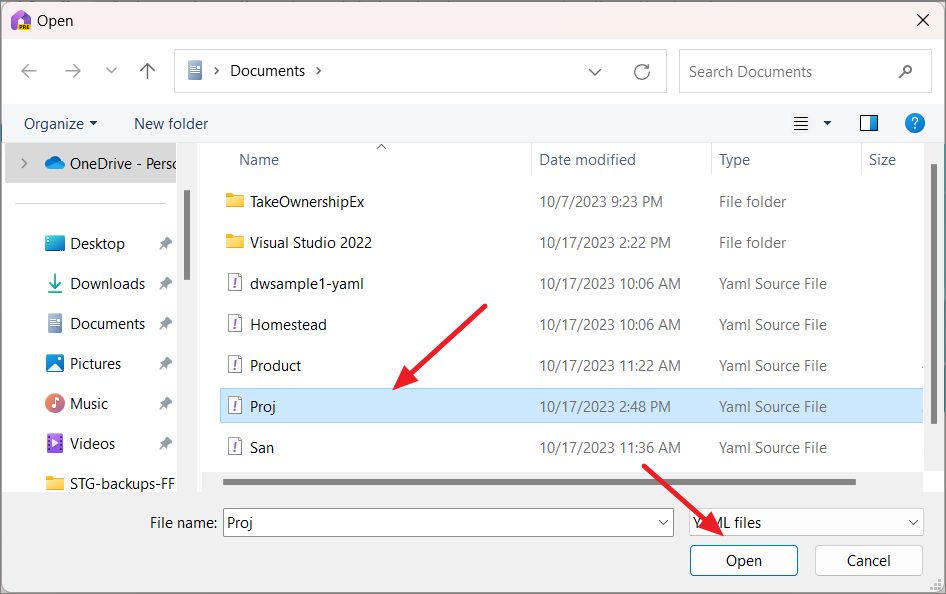
Task: Select Documents in the breadcrumb path
Action: click(x=267, y=70)
